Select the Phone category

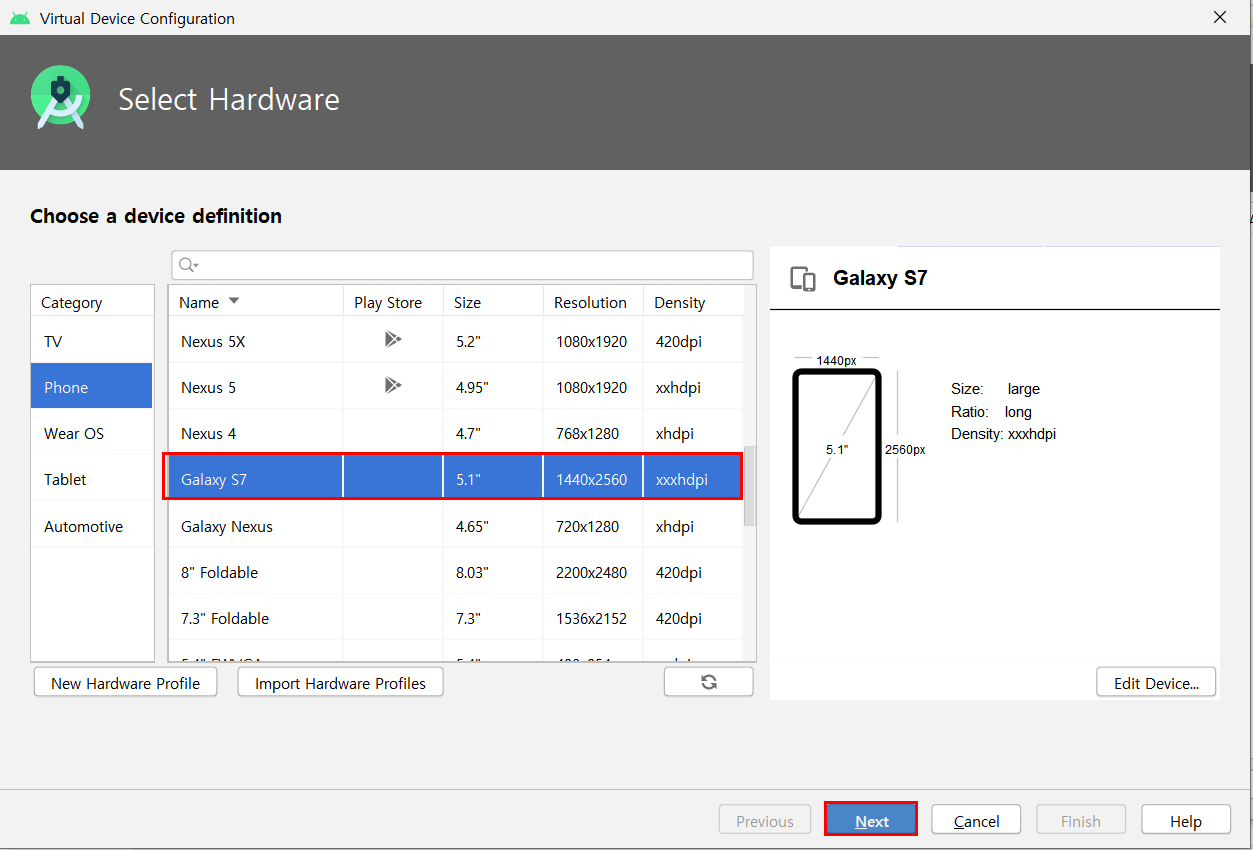pos(92,387)
